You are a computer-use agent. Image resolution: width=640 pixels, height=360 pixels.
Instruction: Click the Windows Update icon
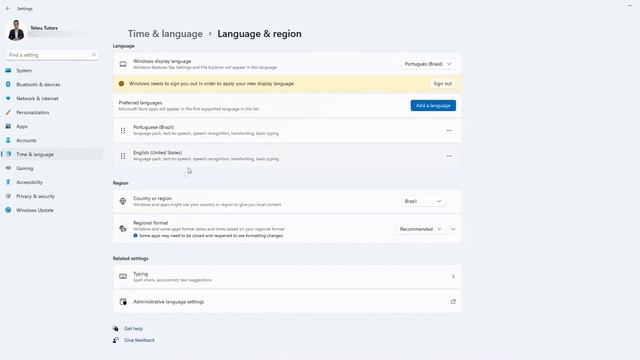click(8, 210)
